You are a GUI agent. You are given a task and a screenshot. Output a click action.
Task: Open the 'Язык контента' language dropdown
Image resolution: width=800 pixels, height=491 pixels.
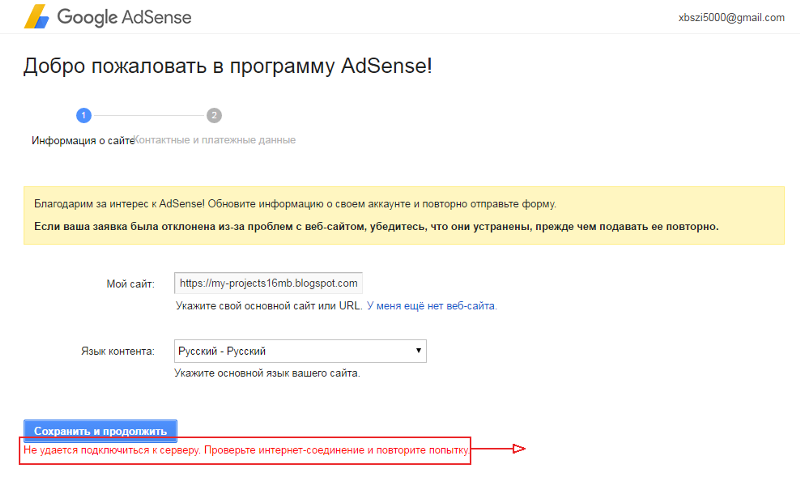300,351
